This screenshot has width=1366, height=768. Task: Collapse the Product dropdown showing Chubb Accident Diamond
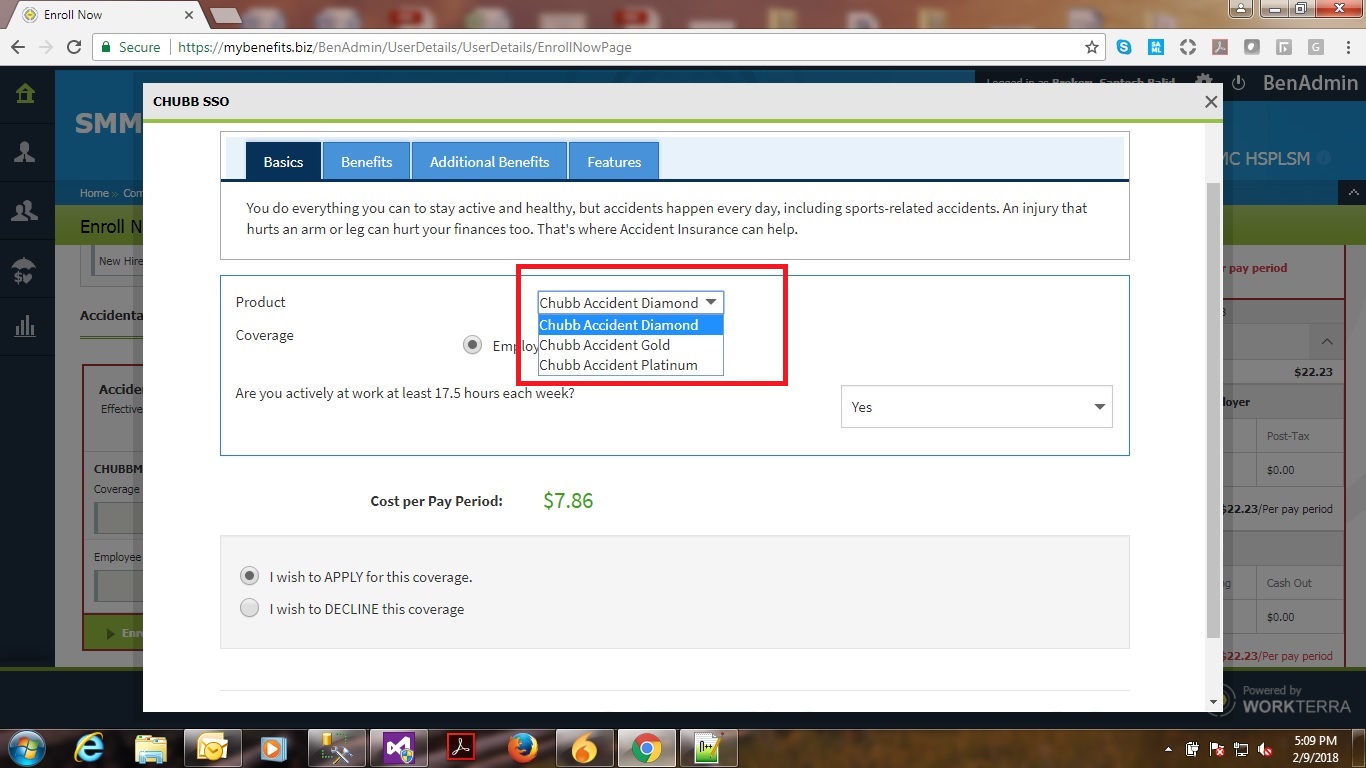pos(630,302)
